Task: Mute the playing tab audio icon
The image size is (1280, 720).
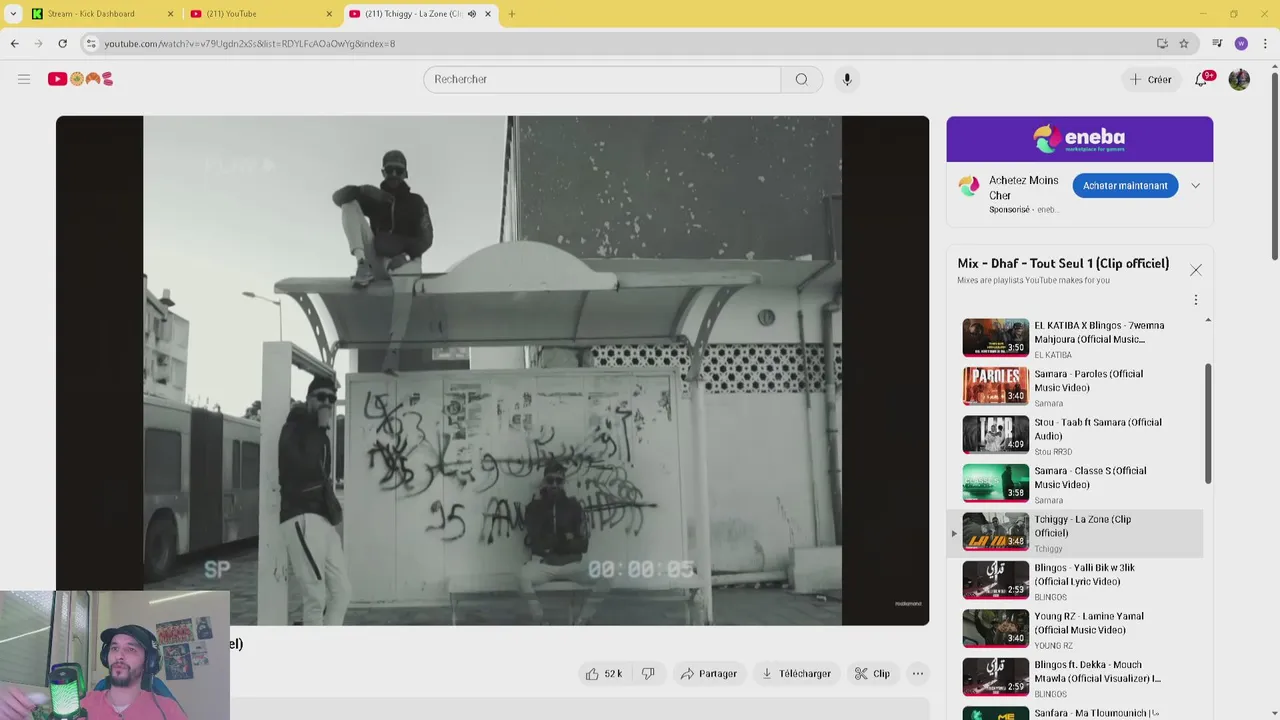Action: pos(472,14)
